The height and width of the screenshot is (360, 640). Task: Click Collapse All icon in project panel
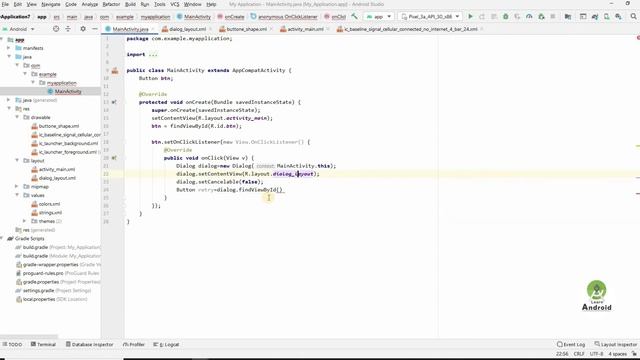(x=68, y=29)
